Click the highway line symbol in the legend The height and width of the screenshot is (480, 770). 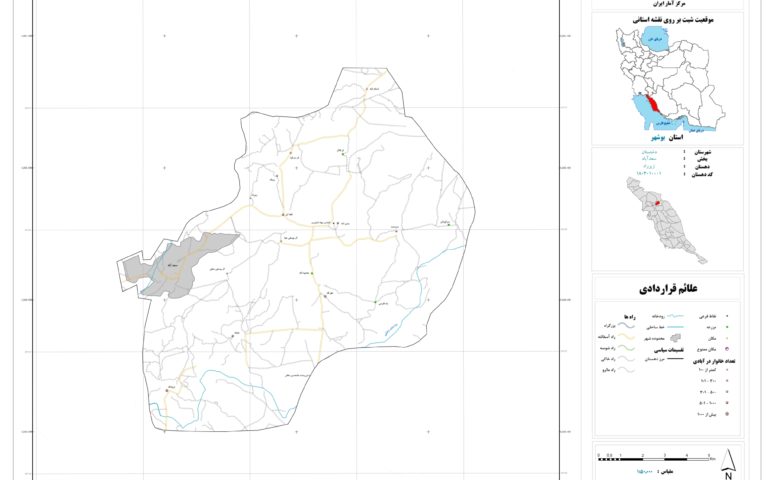[628, 326]
